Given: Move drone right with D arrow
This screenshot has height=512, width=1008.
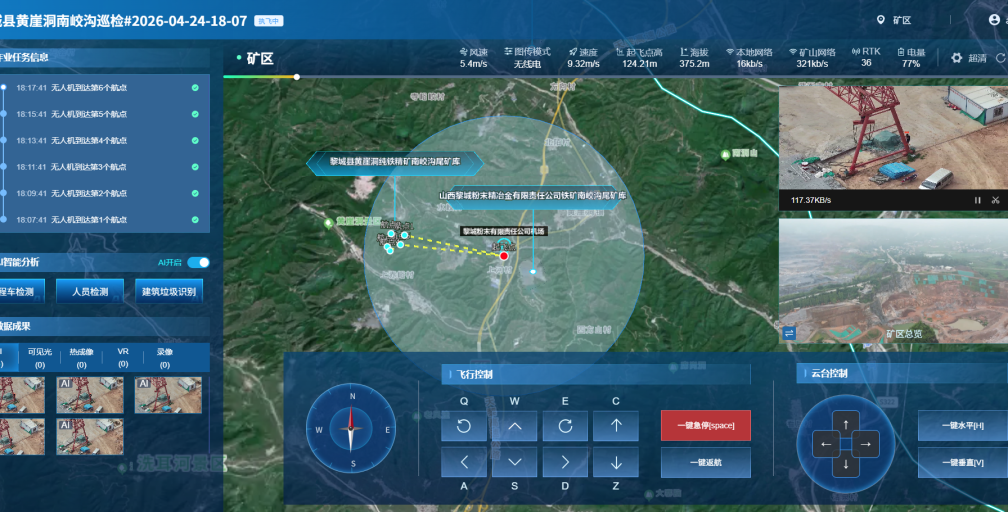Looking at the screenshot, I should pos(565,462).
